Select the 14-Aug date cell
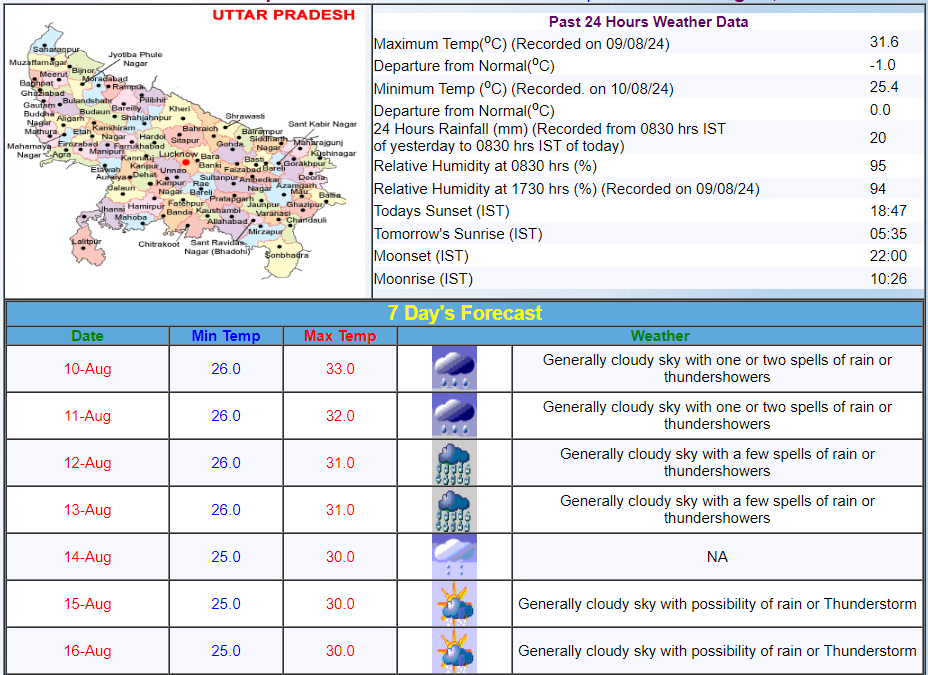The width and height of the screenshot is (928, 675). 87,556
